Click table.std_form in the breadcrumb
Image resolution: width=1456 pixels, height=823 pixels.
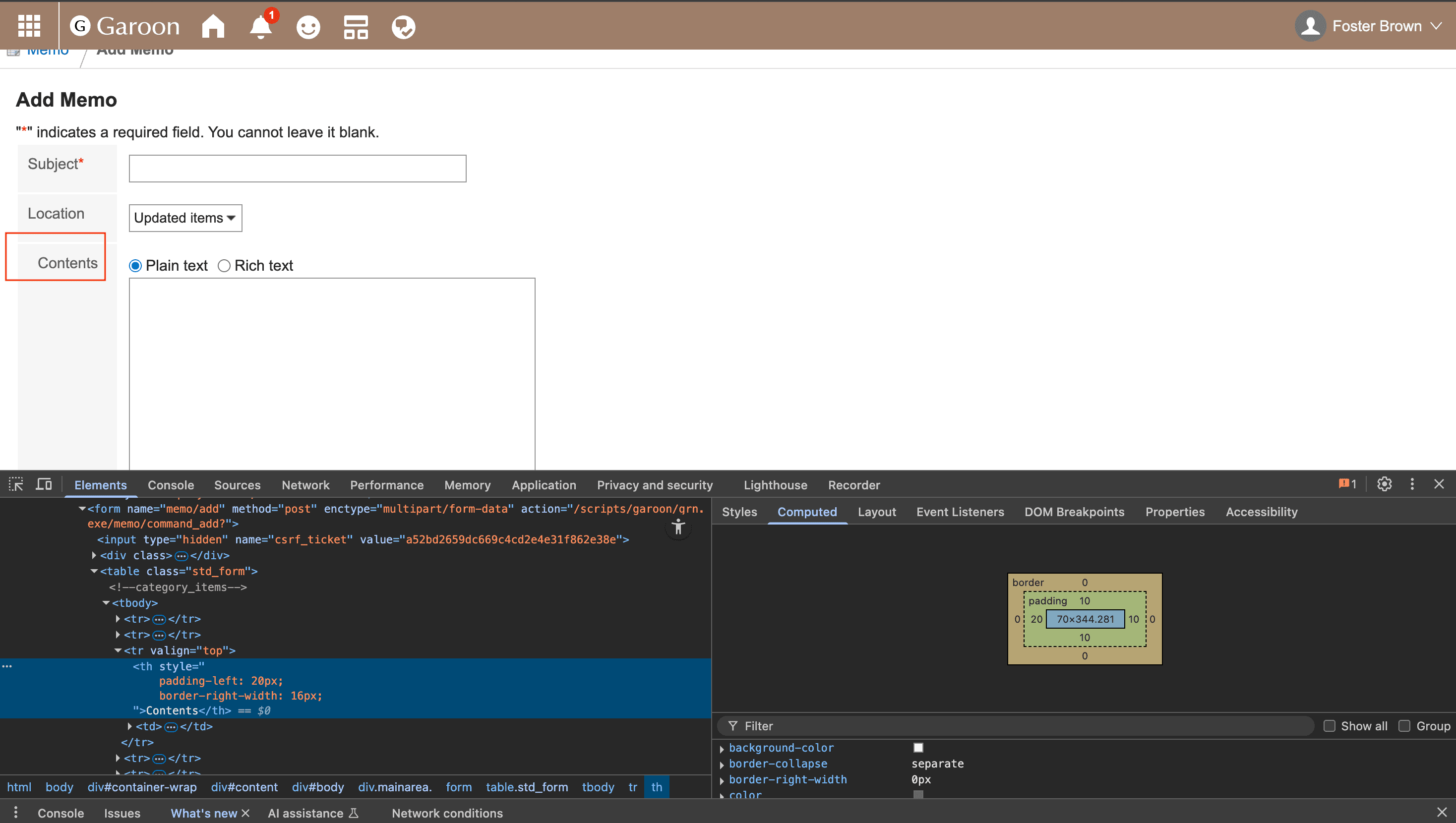click(x=527, y=787)
